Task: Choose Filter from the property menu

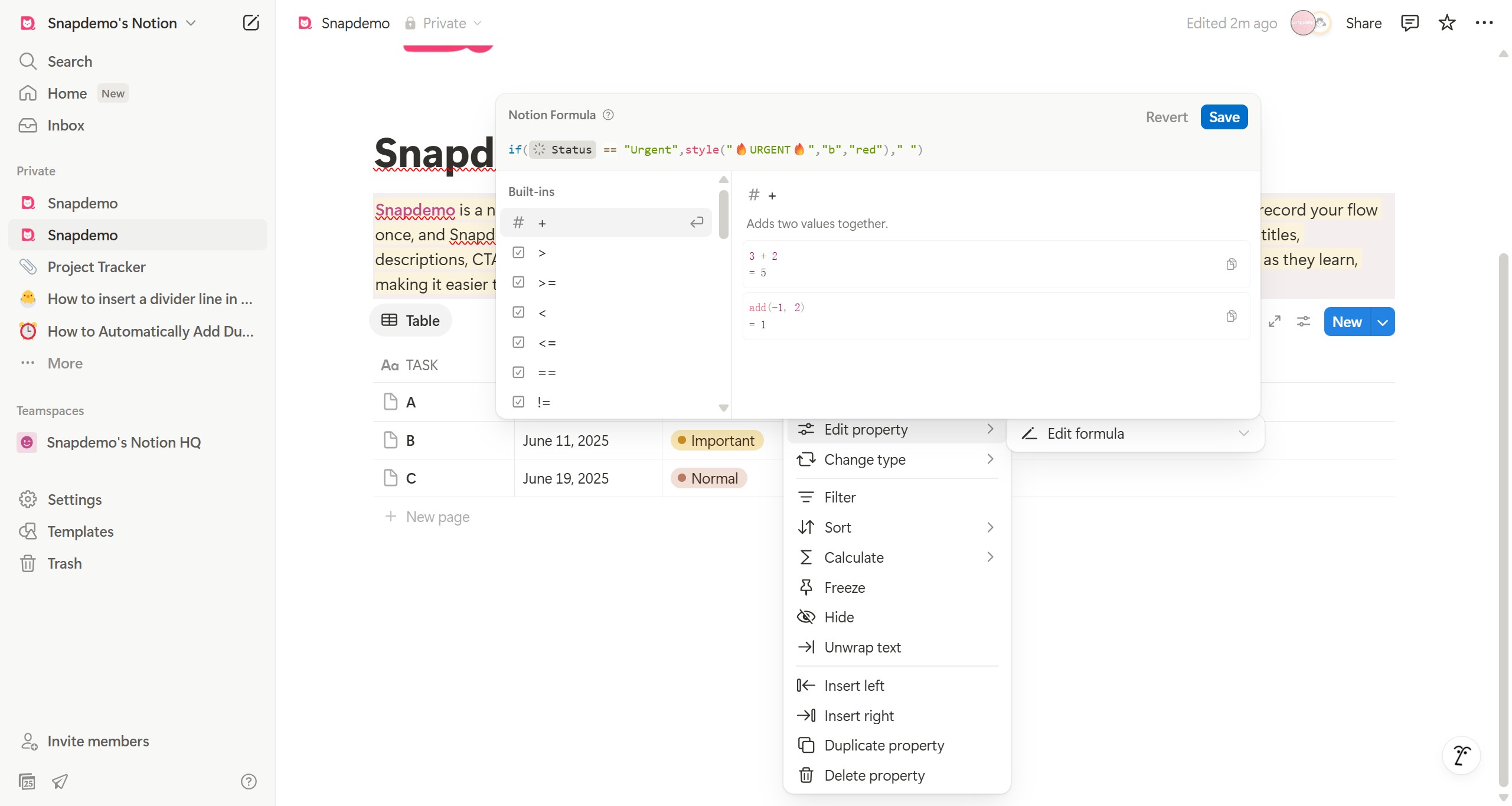Action: coord(896,497)
